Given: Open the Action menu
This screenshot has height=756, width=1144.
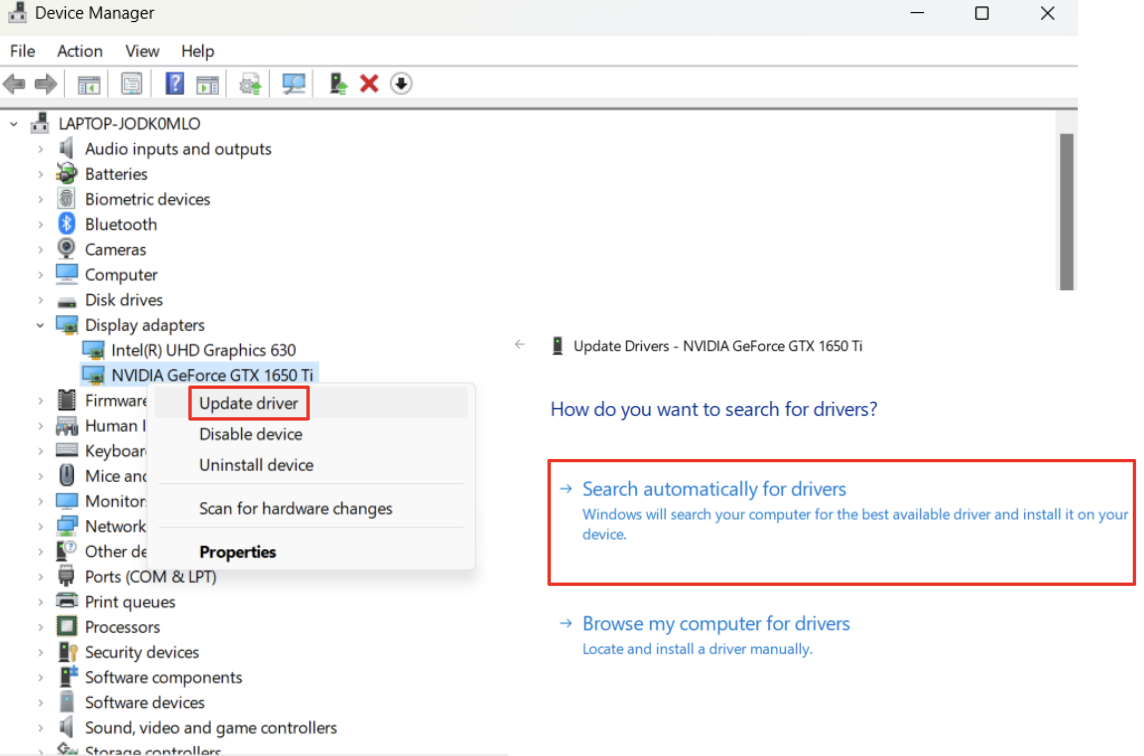Looking at the screenshot, I should click(79, 51).
